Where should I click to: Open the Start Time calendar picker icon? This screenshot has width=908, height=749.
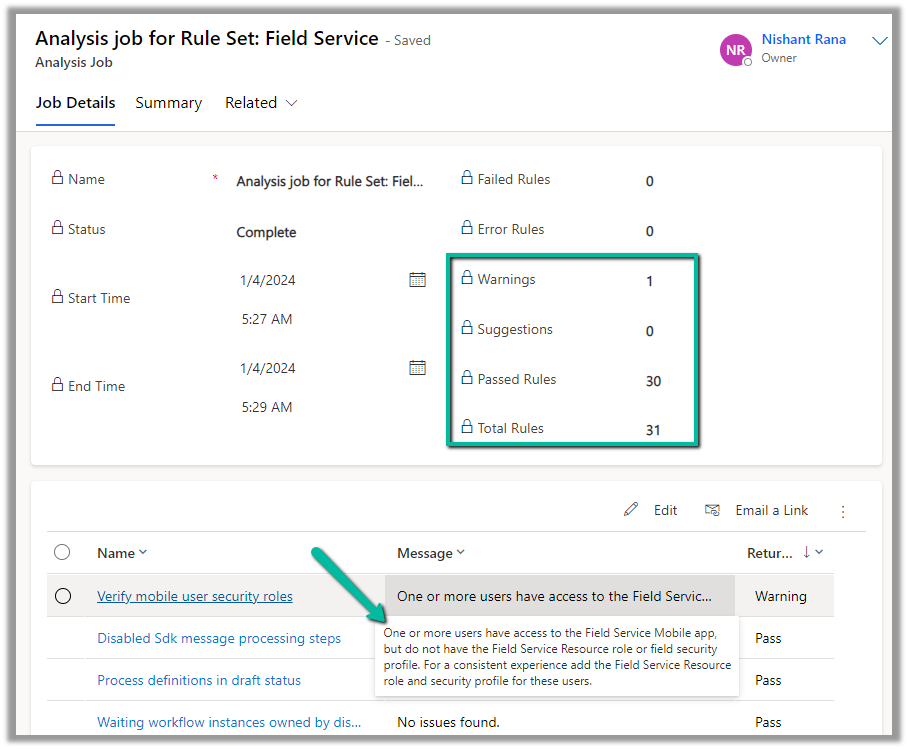(417, 280)
